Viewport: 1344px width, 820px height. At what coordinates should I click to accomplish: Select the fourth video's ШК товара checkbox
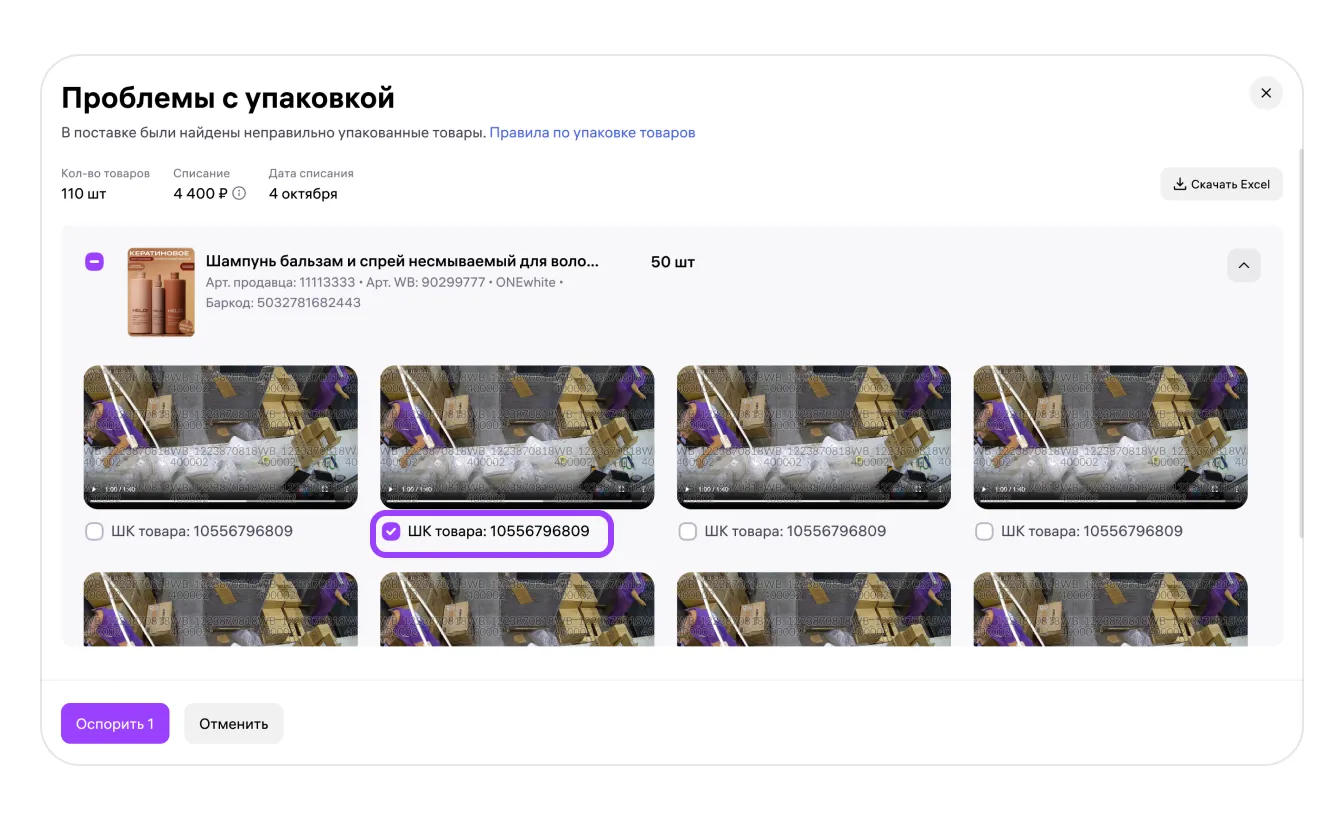click(x=984, y=532)
